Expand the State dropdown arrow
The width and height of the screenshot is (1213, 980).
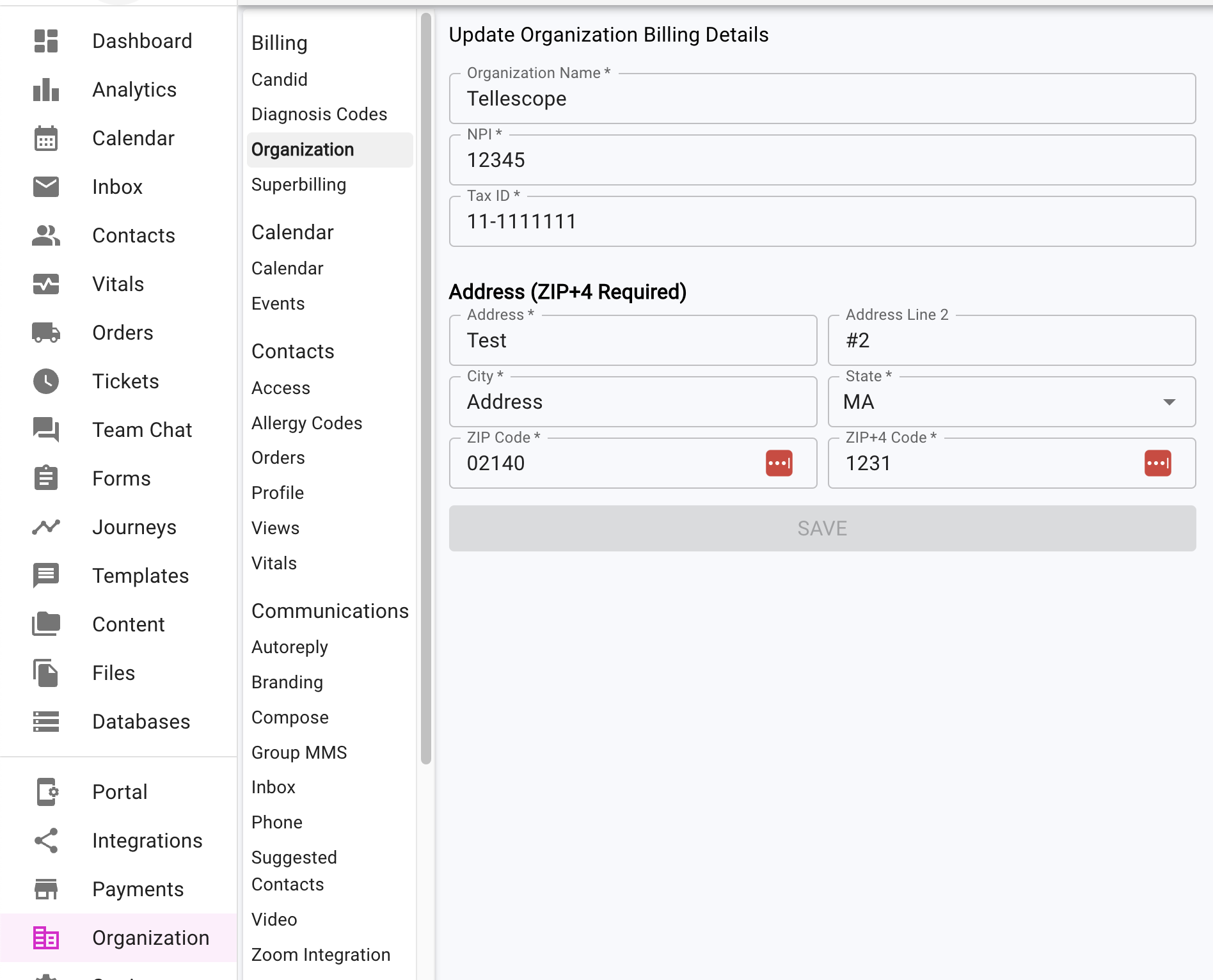[x=1169, y=402]
